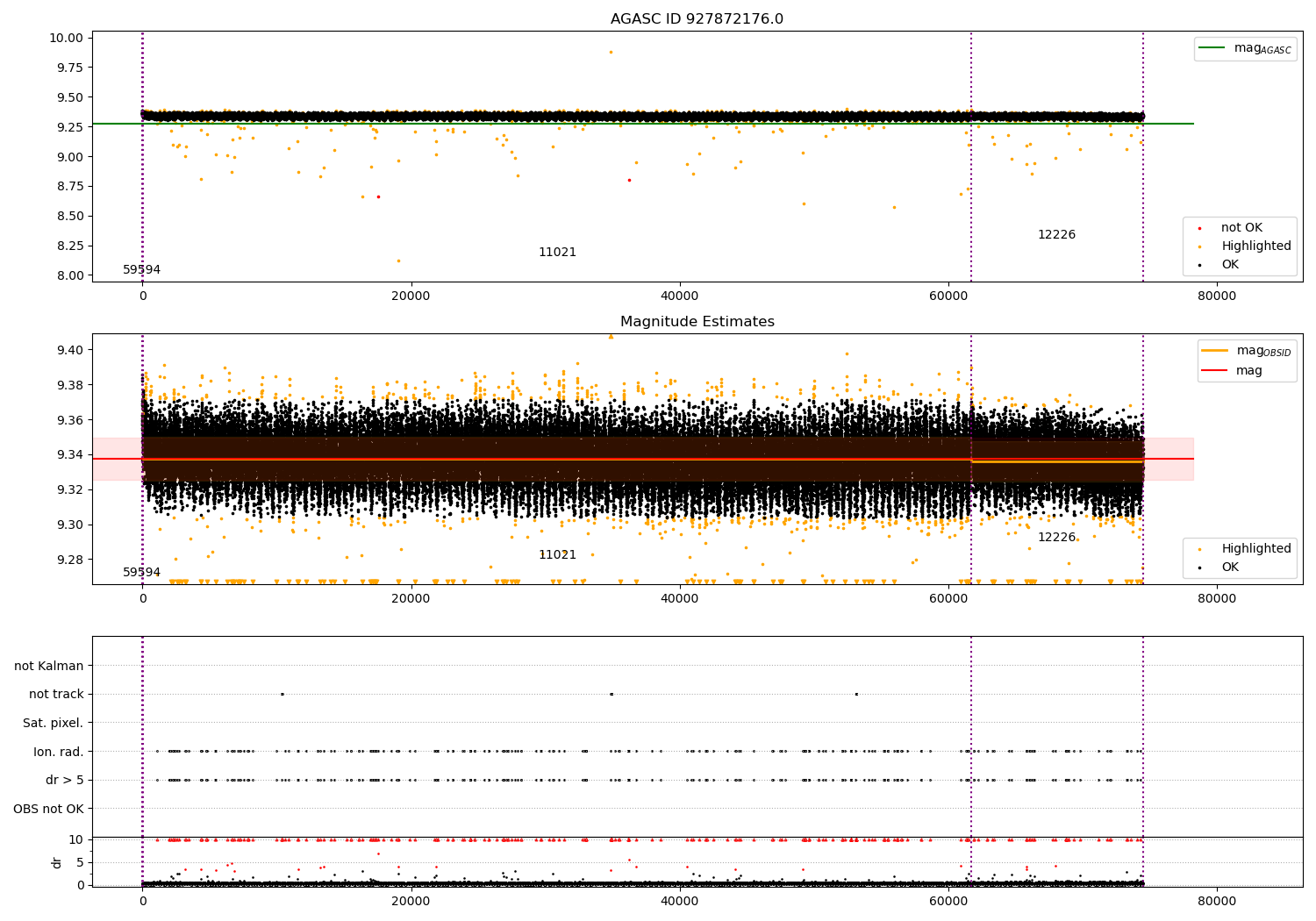Click the 'not track' y-axis label
Viewport: 1316px width, 921px height.
click(x=56, y=694)
